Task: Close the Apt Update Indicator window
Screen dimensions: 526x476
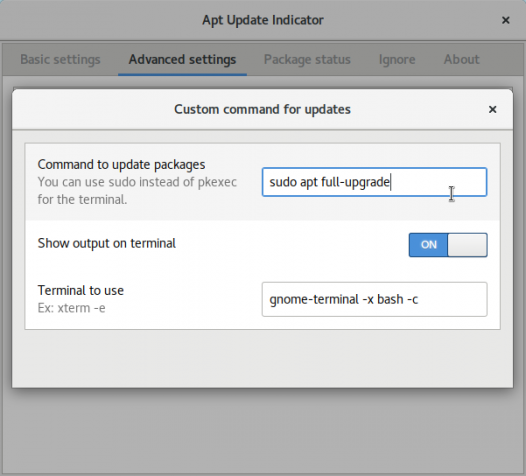Action: click(x=506, y=20)
